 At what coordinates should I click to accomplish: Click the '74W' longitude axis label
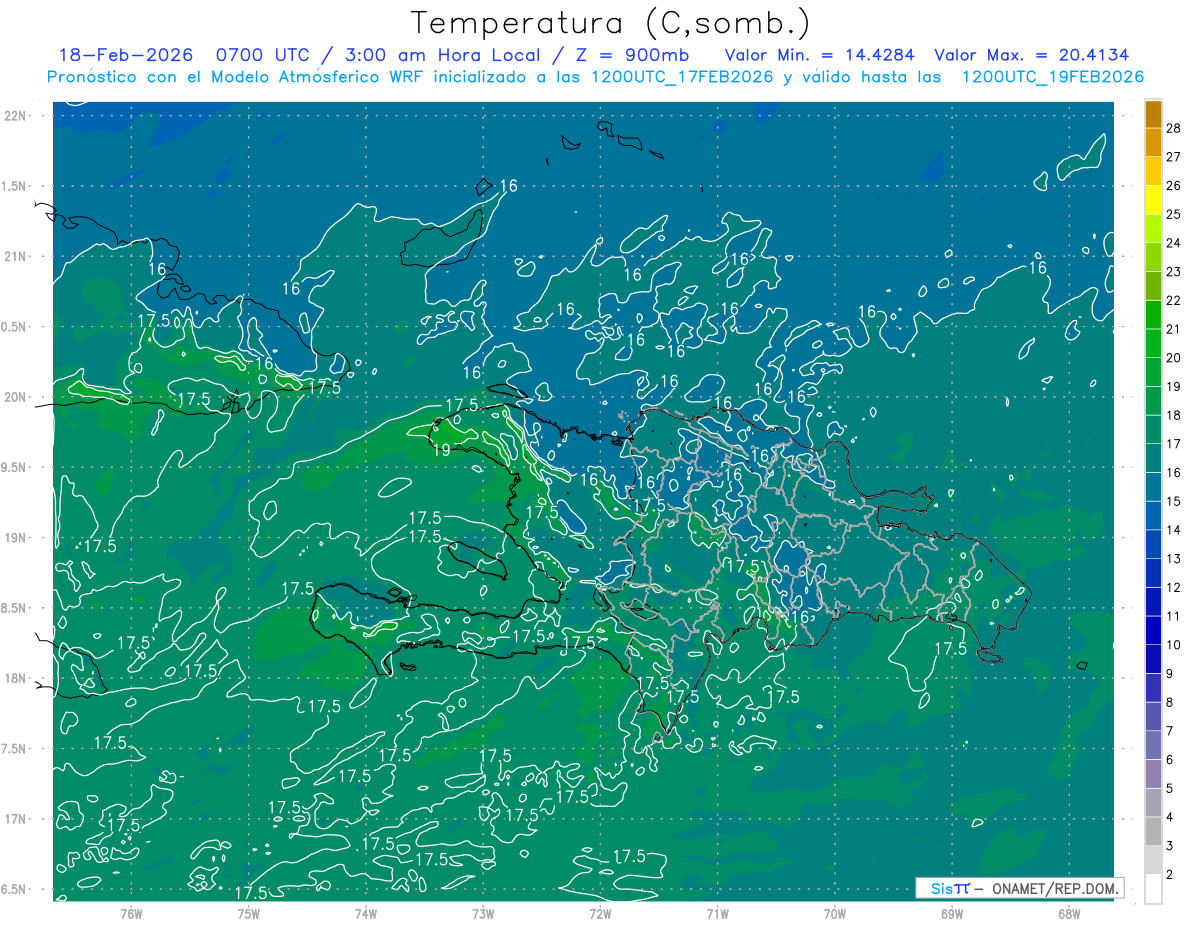point(365,913)
